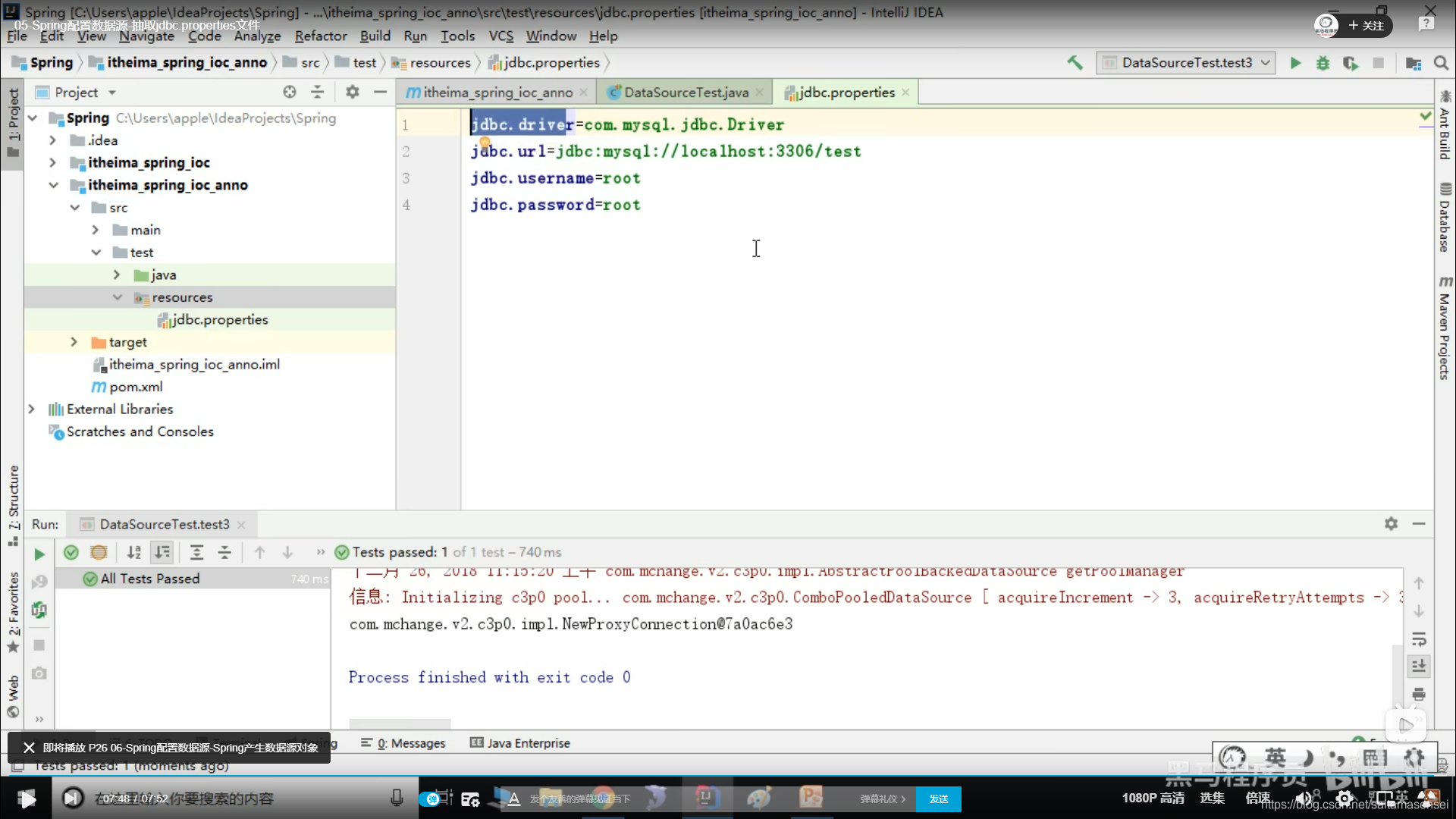
Task: Click the green Run button in top toolbar
Action: pyautogui.click(x=1295, y=63)
